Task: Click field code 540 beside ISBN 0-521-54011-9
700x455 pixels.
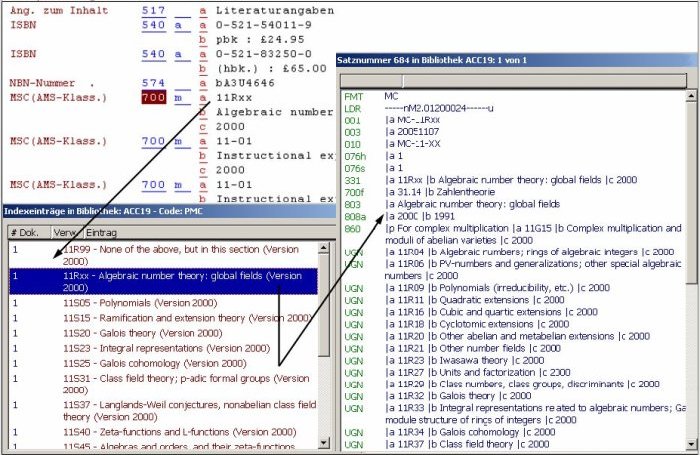Action: pos(154,25)
